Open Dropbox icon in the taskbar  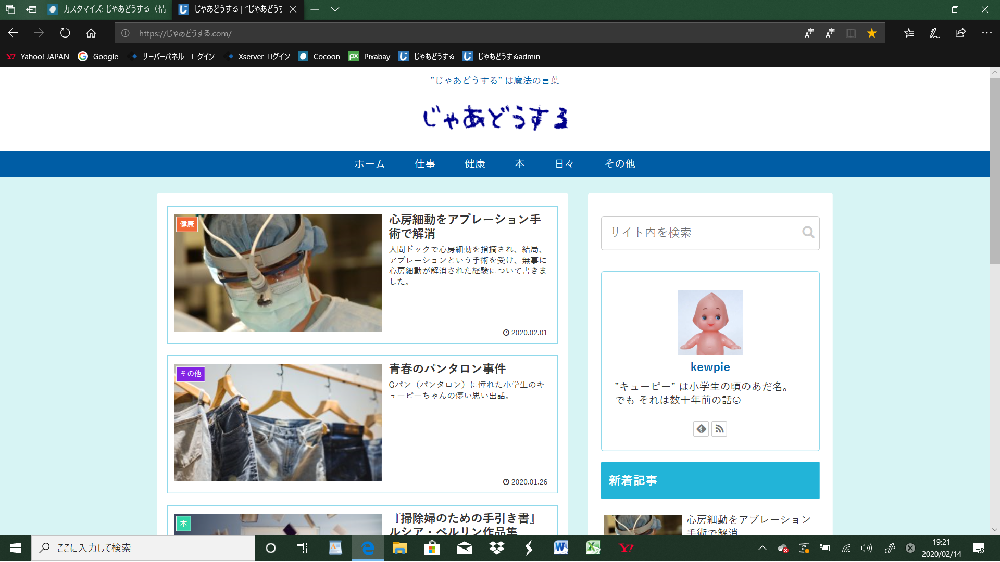coord(496,548)
